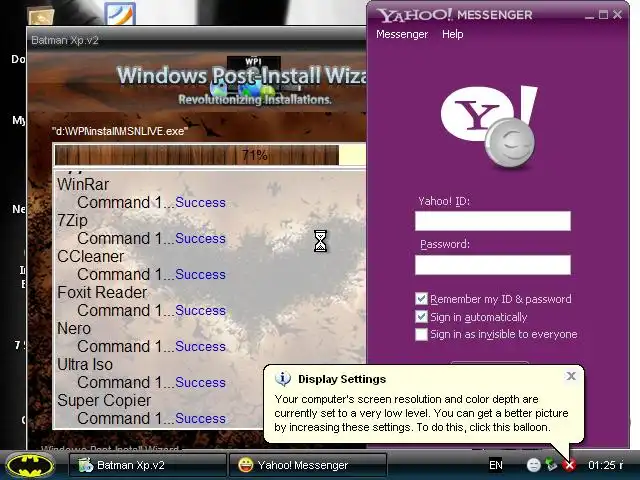Click the taskbar clock showing 01:25
Image resolution: width=640 pixels, height=480 pixels.
(606, 465)
